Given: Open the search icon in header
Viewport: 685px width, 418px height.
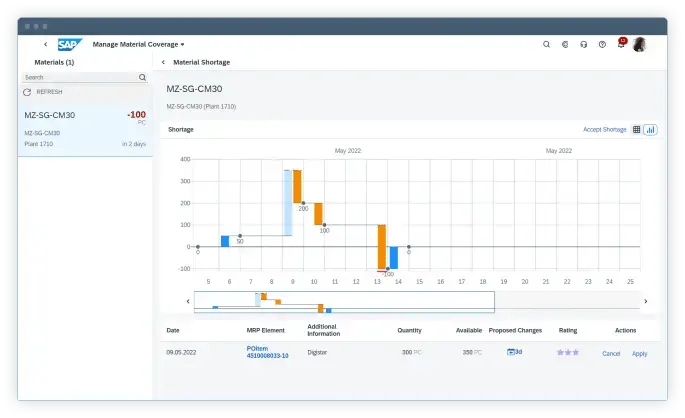Looking at the screenshot, I should [x=546, y=44].
